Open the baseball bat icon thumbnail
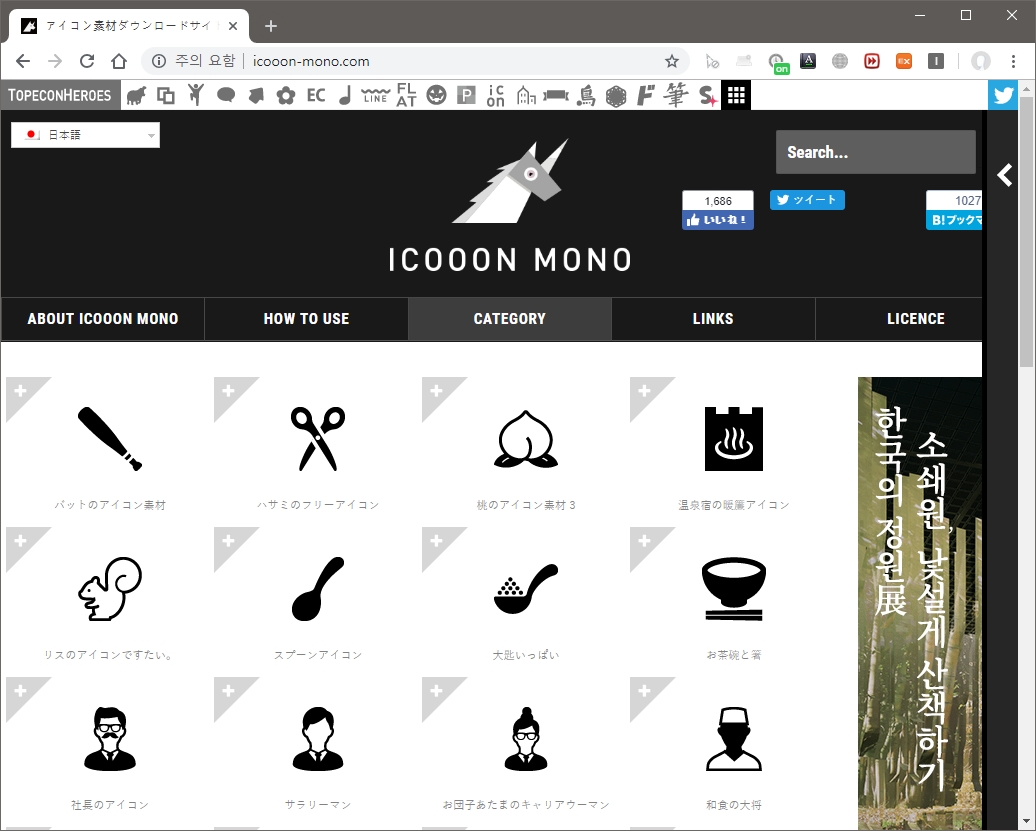Viewport: 1036px width, 831px height. point(110,439)
